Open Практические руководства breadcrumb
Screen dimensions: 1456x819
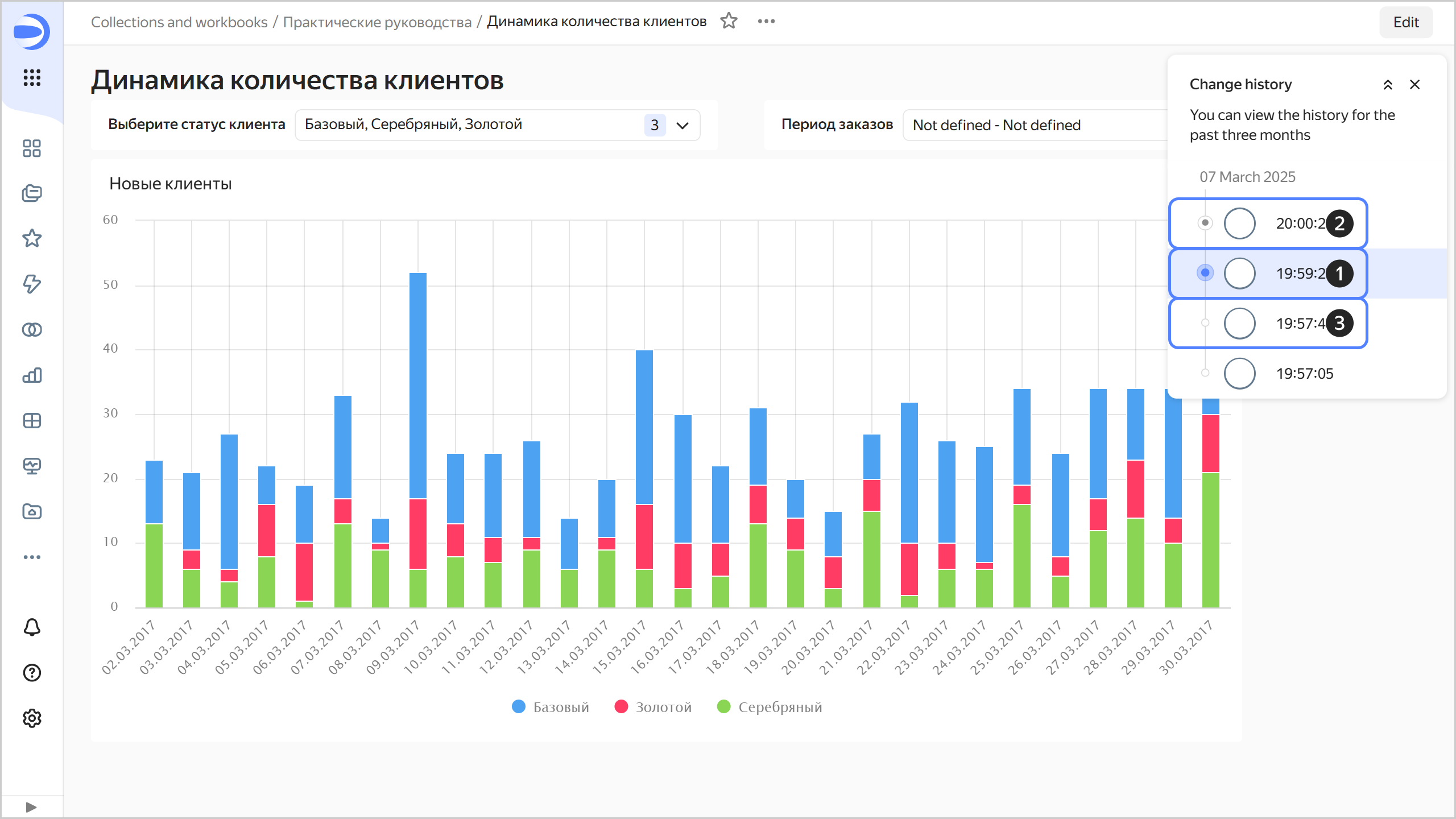pyautogui.click(x=377, y=22)
